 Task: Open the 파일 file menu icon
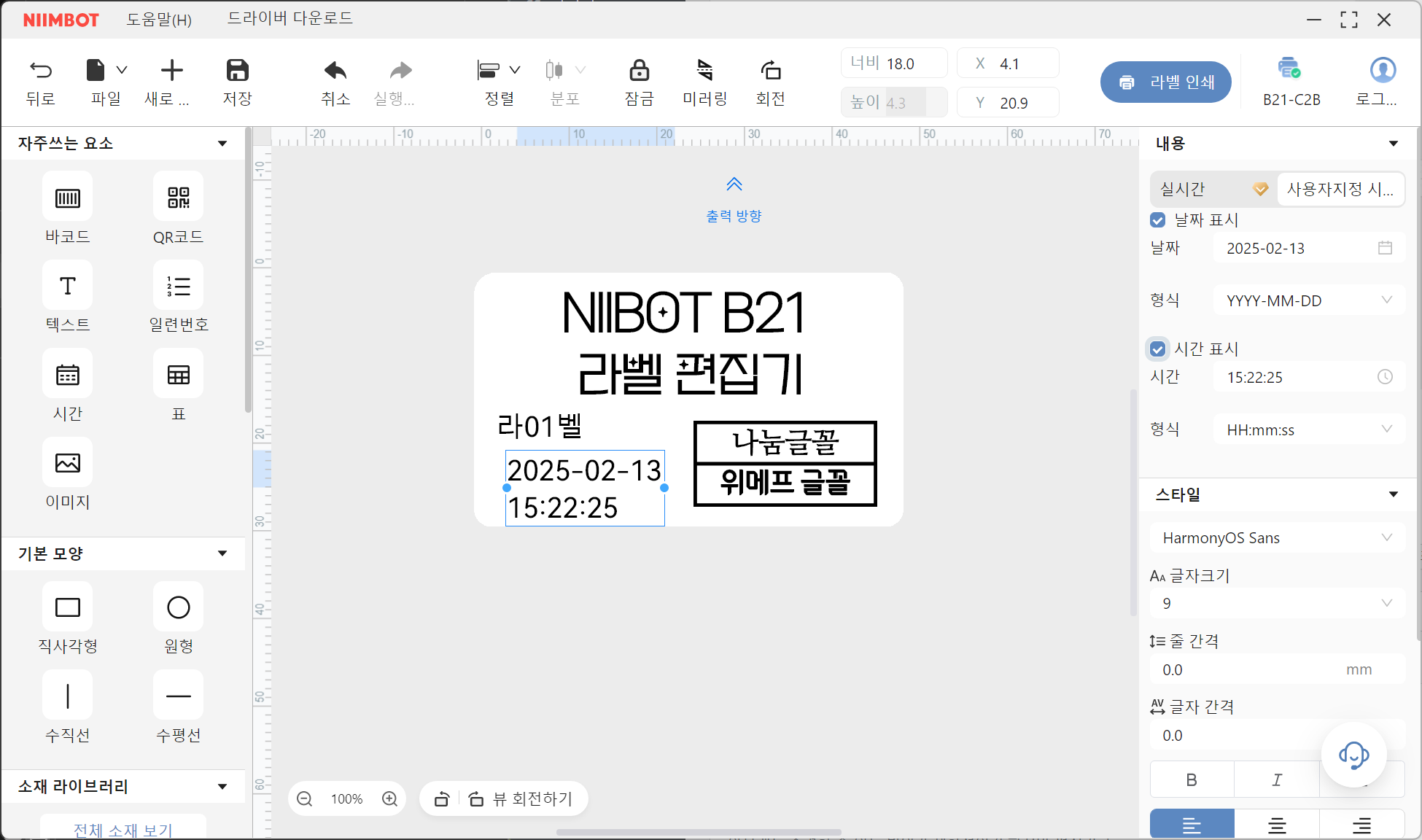96,70
